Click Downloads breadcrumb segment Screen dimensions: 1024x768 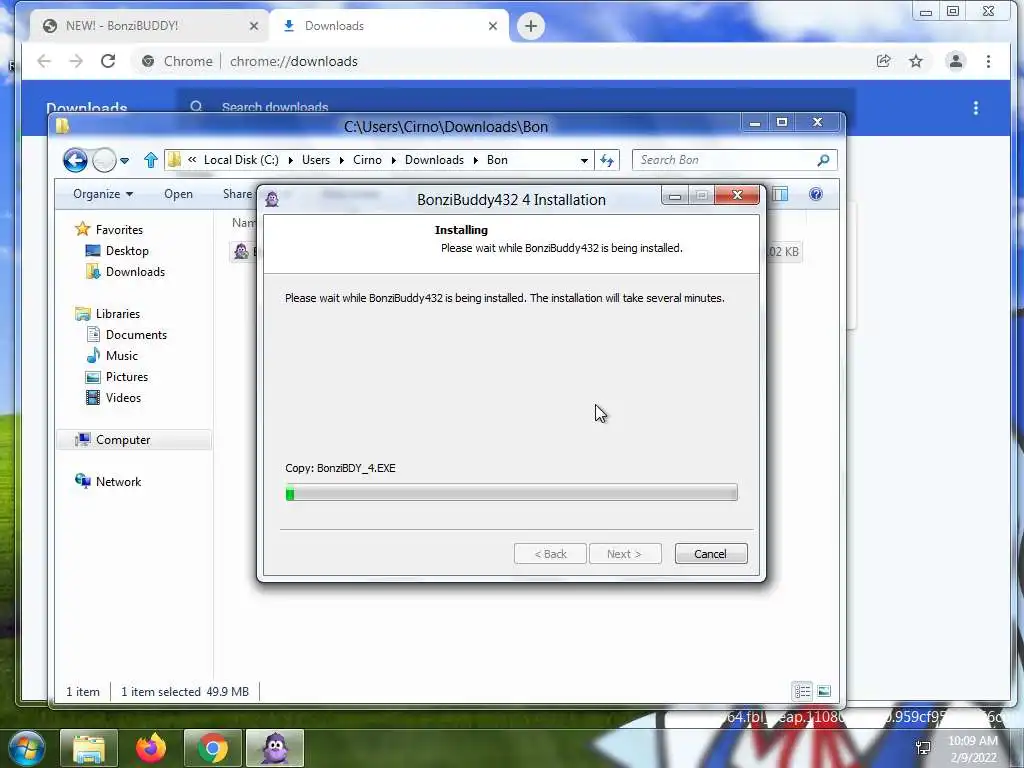point(434,160)
